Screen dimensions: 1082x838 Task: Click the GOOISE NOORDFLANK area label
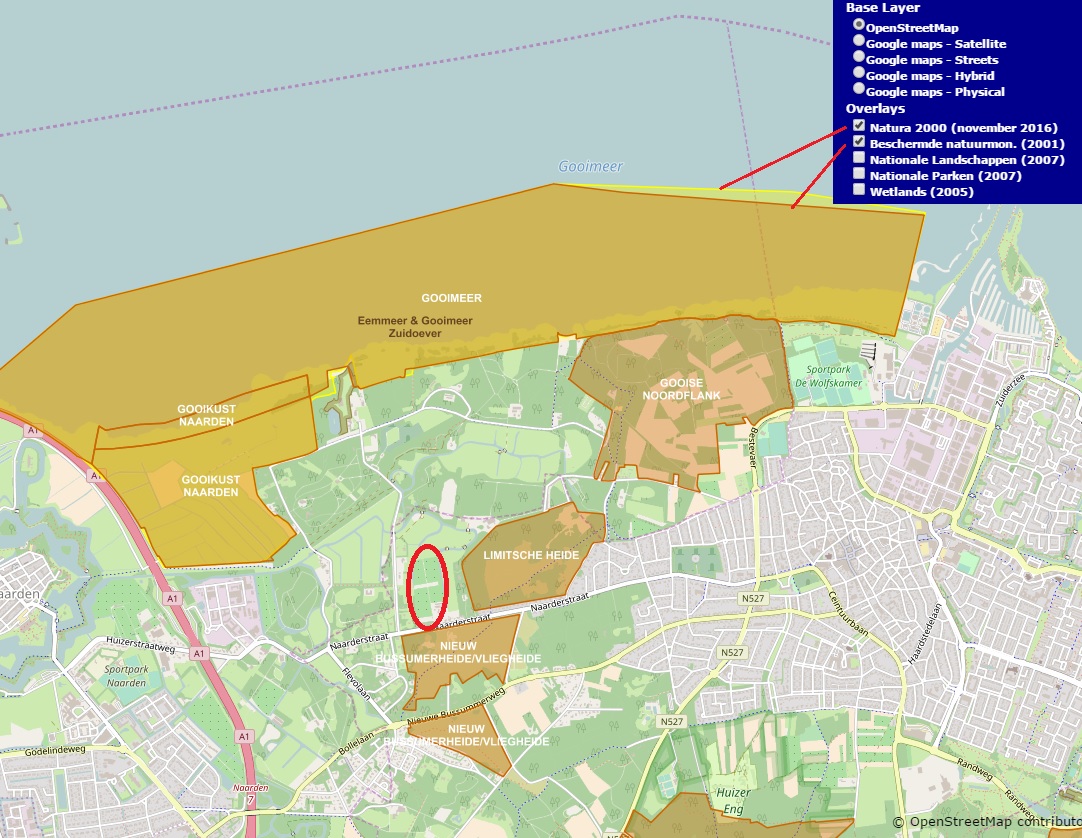click(x=681, y=389)
